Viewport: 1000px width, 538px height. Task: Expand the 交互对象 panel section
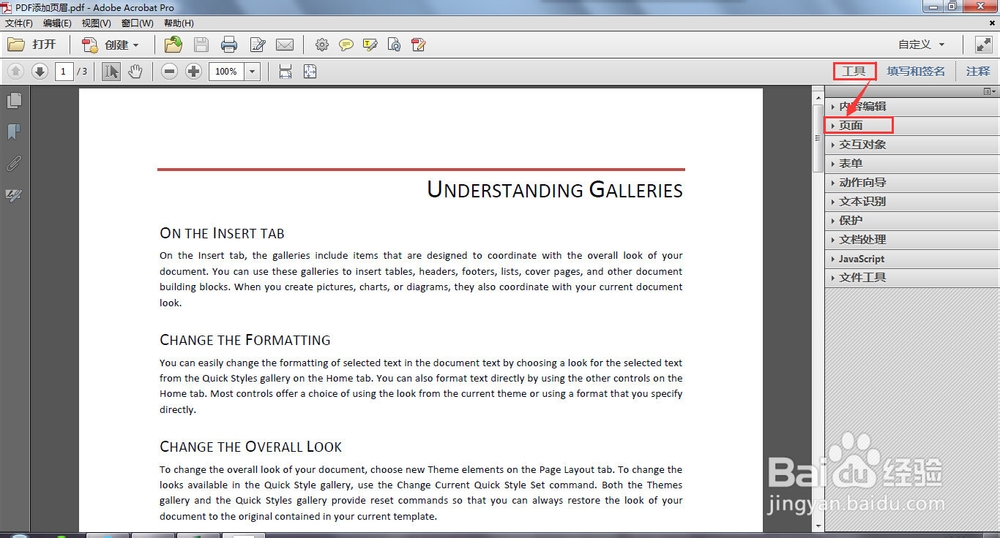coord(912,145)
